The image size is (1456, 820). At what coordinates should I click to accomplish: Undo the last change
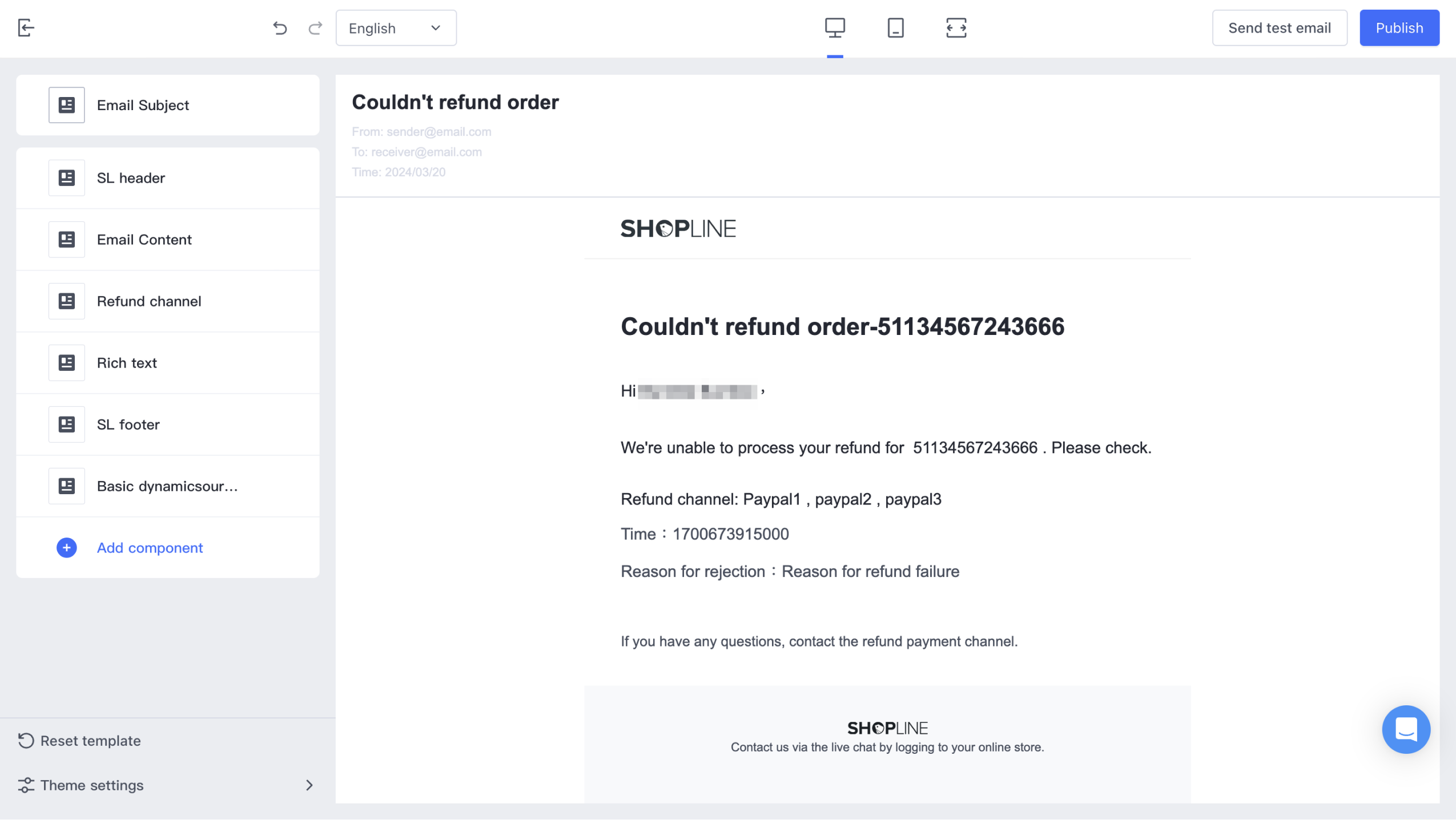pyautogui.click(x=280, y=28)
